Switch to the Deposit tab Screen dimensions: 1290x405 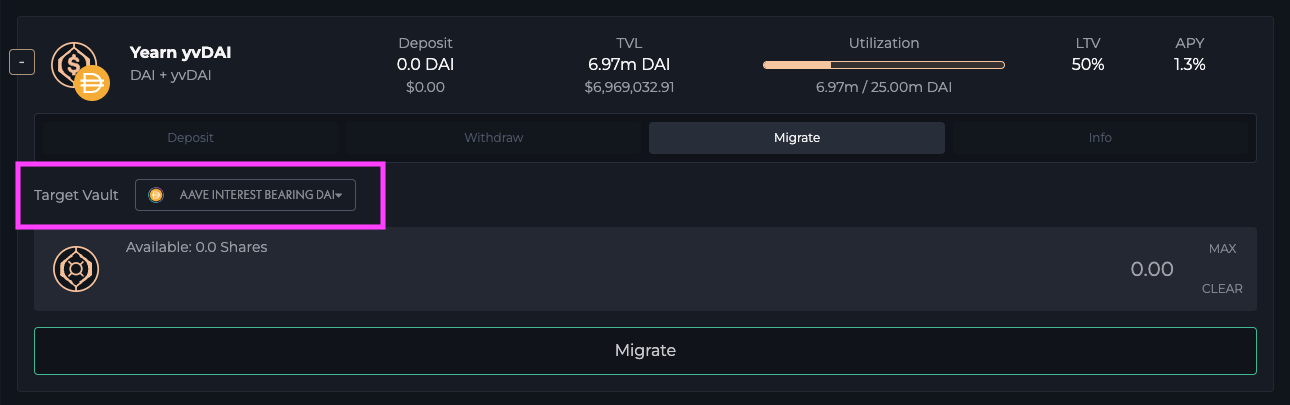(x=190, y=138)
